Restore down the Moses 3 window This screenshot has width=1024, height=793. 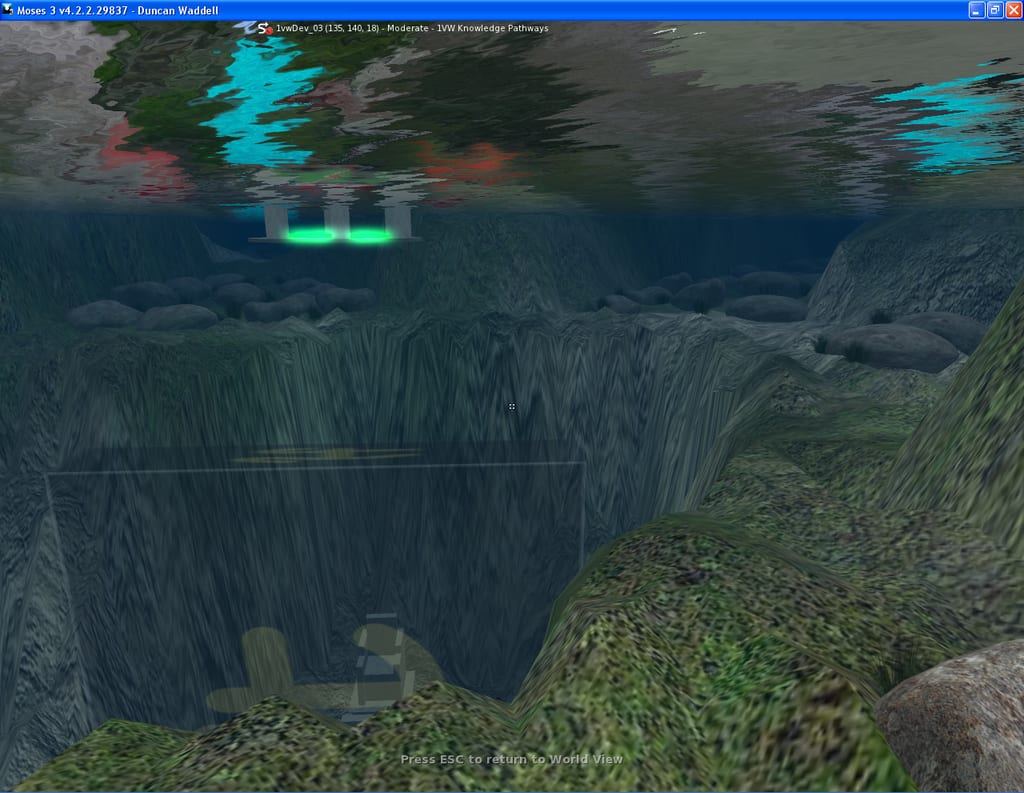click(995, 10)
